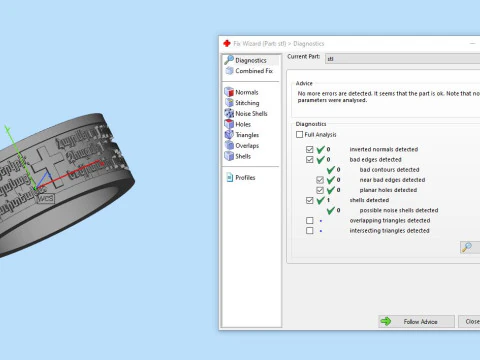Select the Holes cube icon

pos(229,124)
